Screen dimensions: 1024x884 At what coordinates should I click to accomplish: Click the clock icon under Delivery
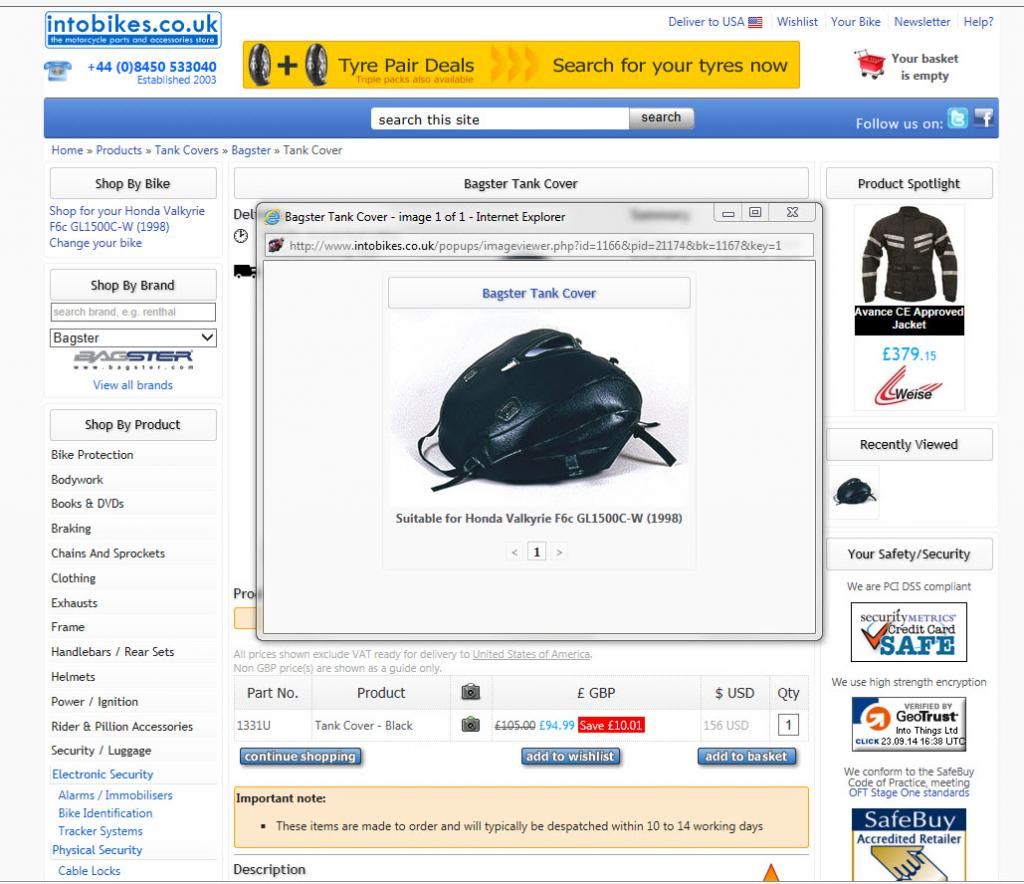coord(241,236)
